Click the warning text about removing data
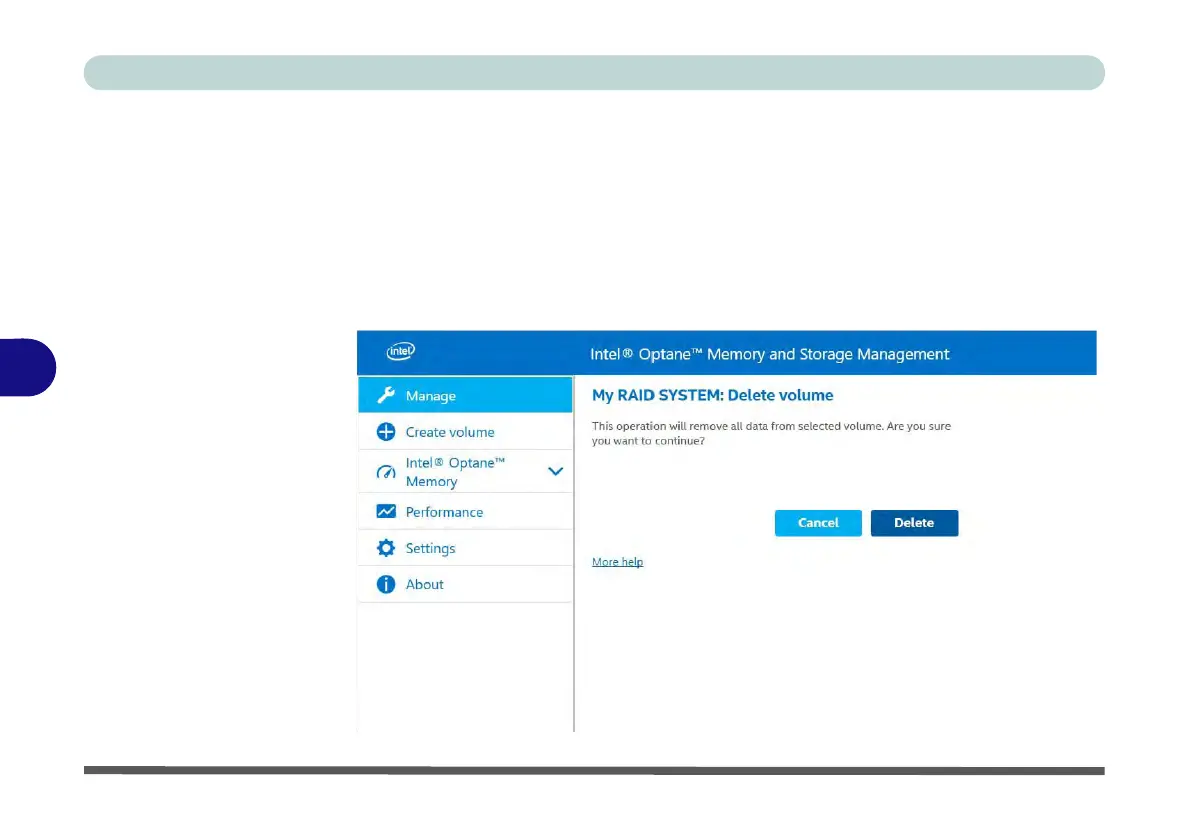 [x=771, y=433]
